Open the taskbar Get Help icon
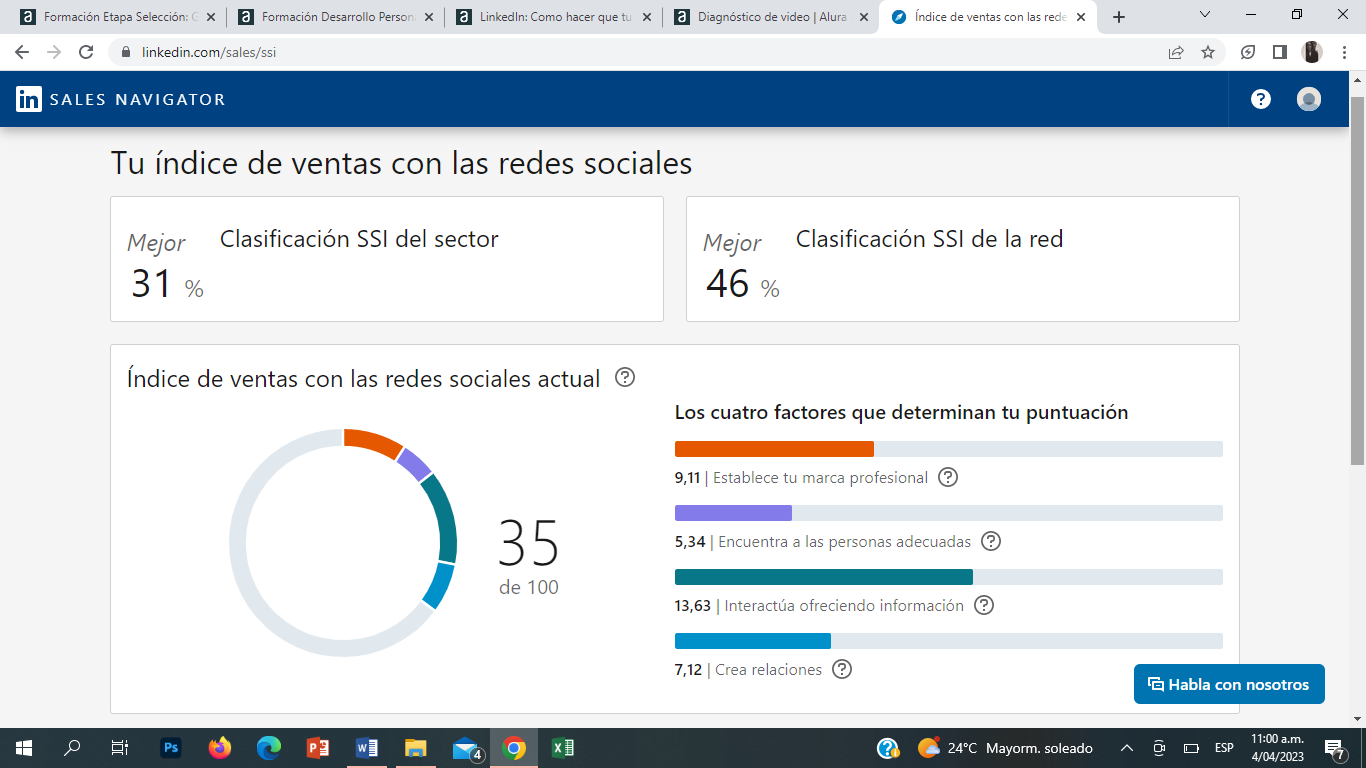This screenshot has width=1366, height=768. click(888, 748)
